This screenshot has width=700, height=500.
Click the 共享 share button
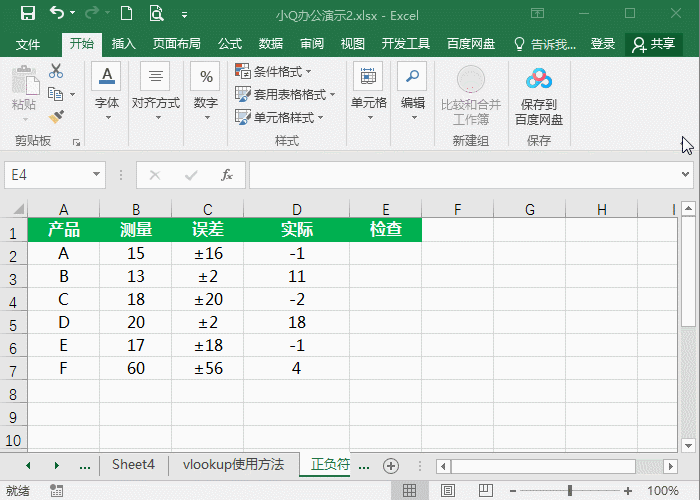(x=654, y=44)
